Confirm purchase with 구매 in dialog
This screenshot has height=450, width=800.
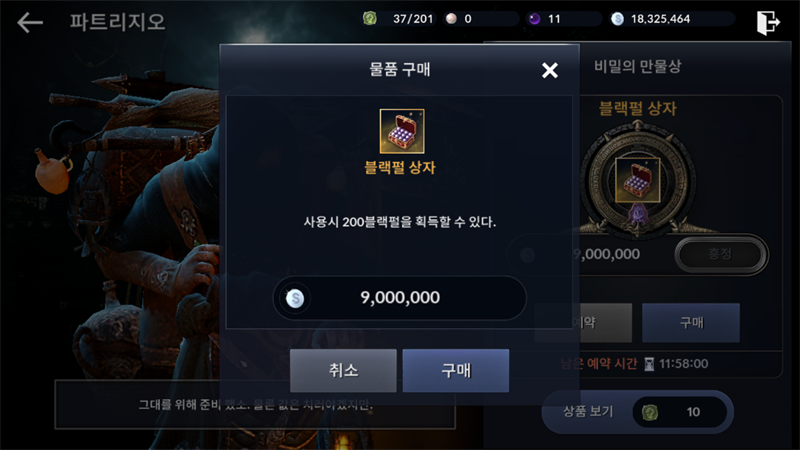point(456,370)
